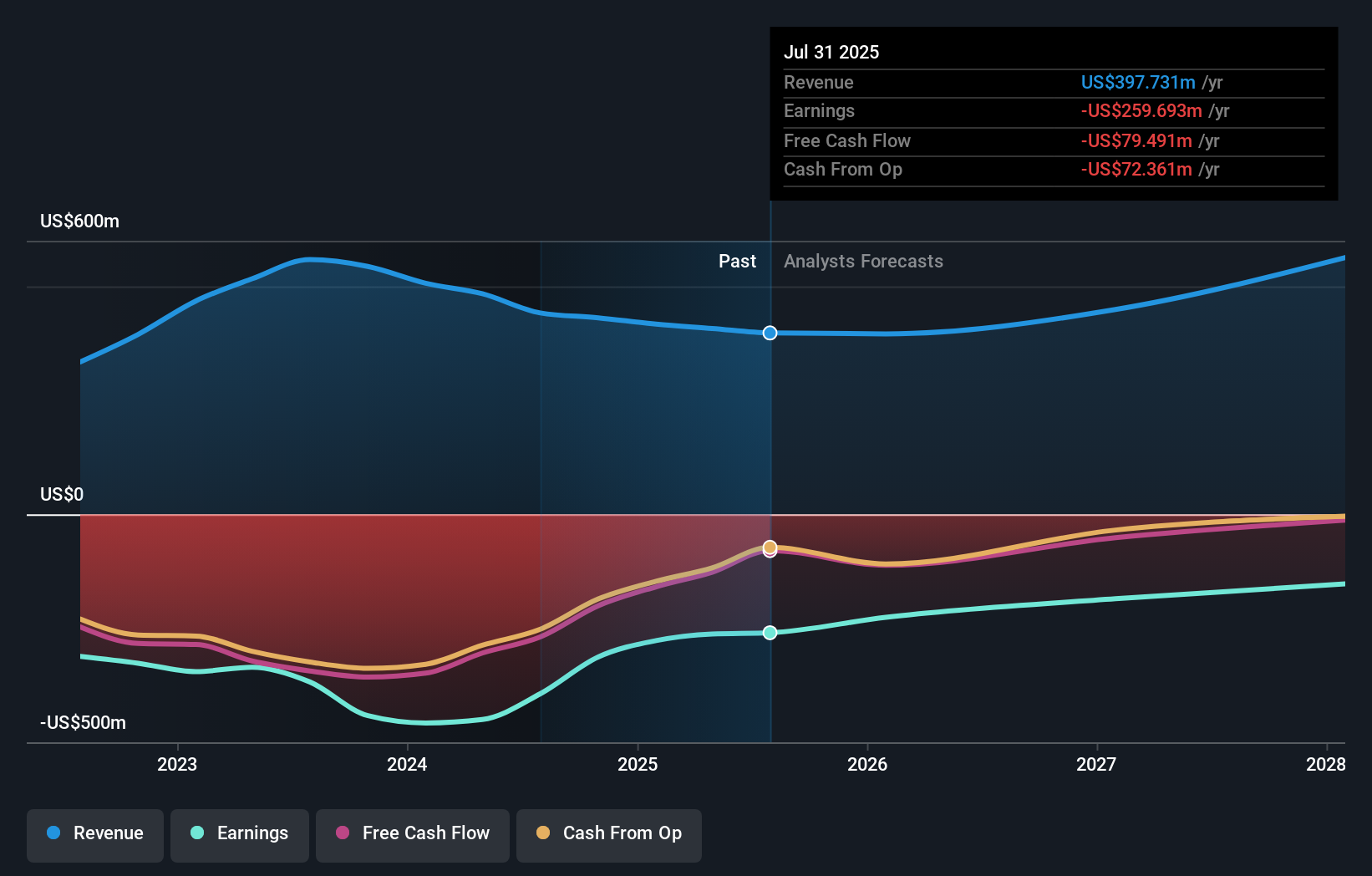The width and height of the screenshot is (1372, 876).
Task: Click the pink Free Cash Flow legend dot
Action: point(342,833)
